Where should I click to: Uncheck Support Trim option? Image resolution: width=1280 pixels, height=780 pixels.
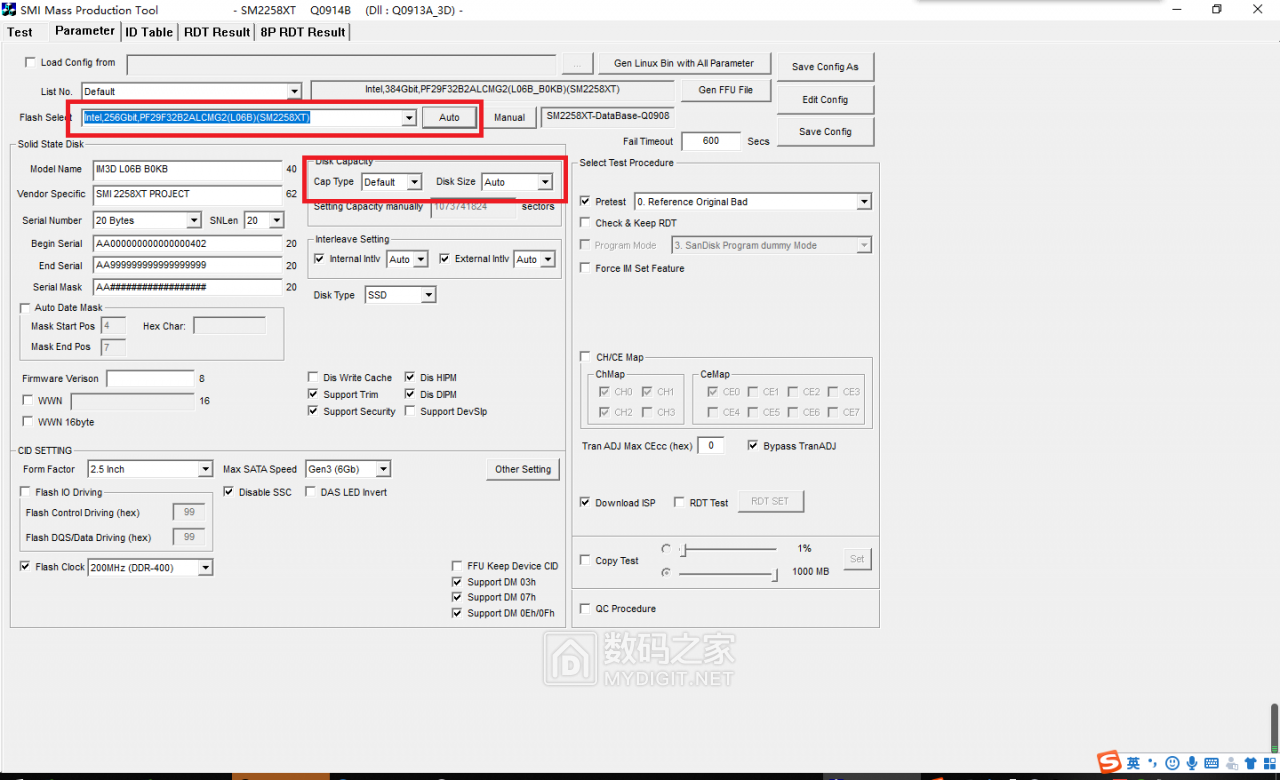click(x=314, y=394)
